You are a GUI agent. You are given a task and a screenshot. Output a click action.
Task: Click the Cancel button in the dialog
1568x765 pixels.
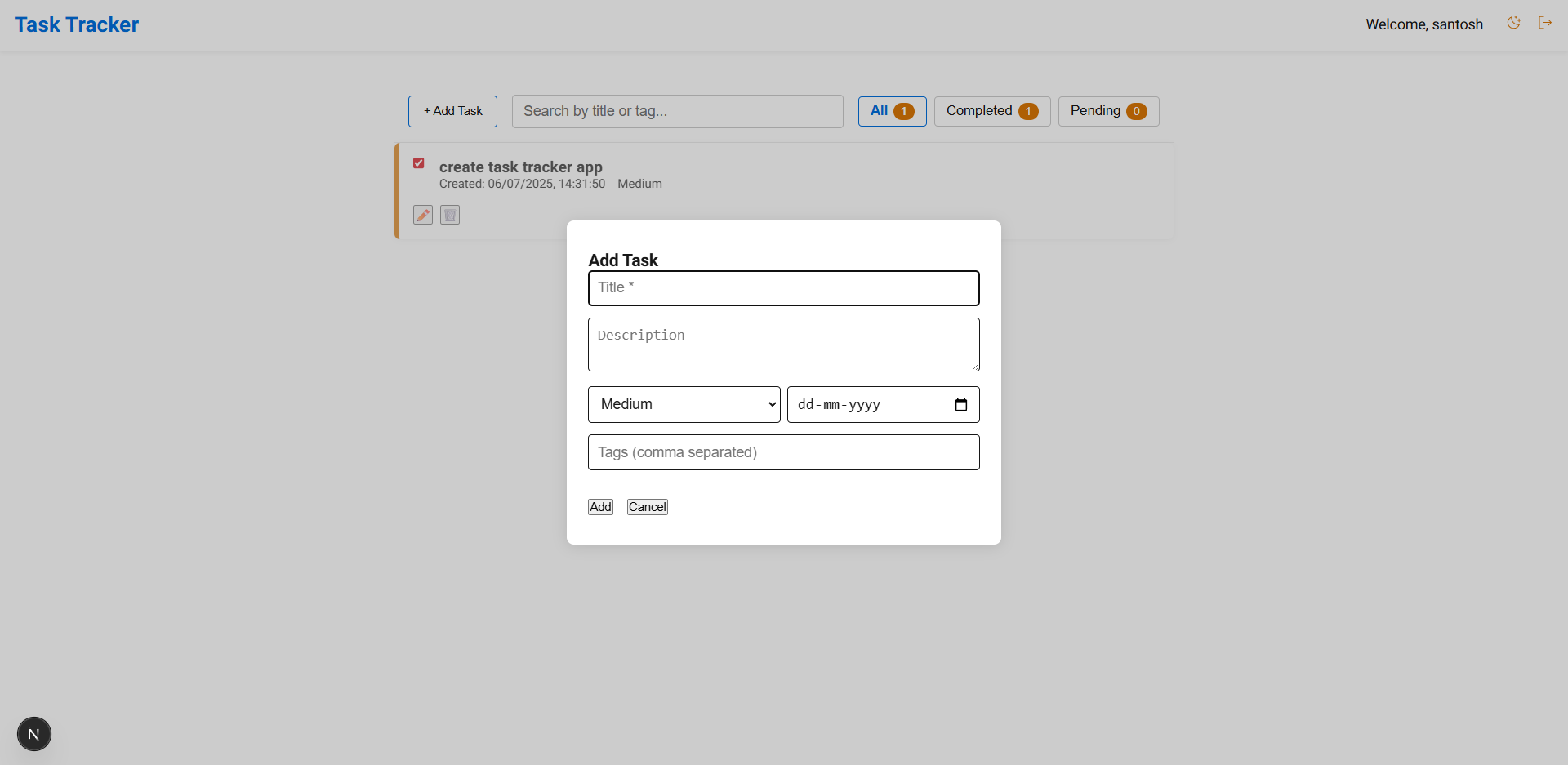648,507
